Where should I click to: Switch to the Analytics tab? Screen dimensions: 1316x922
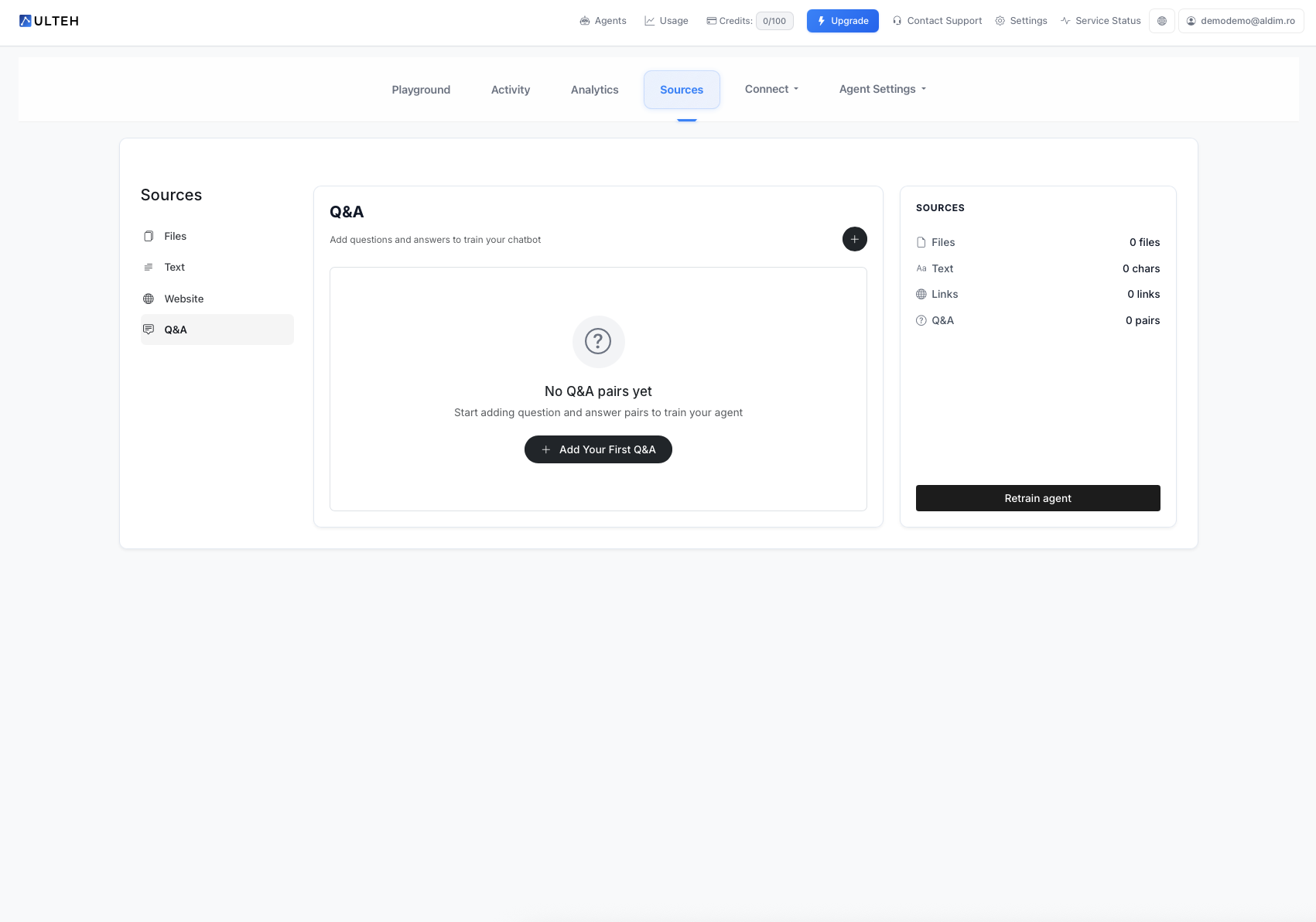(594, 90)
